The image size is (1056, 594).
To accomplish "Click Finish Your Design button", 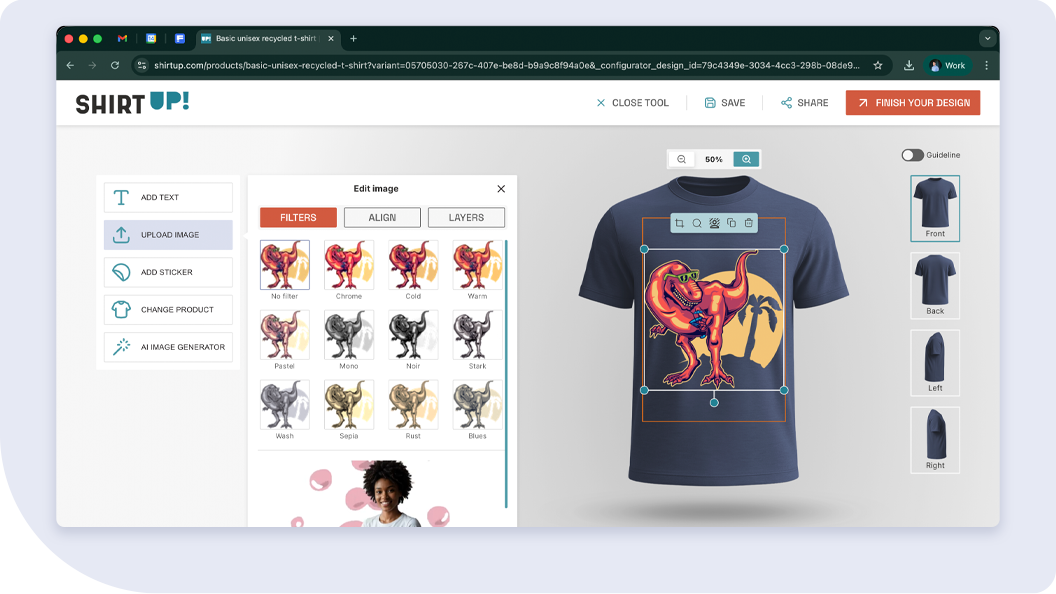I will (913, 103).
